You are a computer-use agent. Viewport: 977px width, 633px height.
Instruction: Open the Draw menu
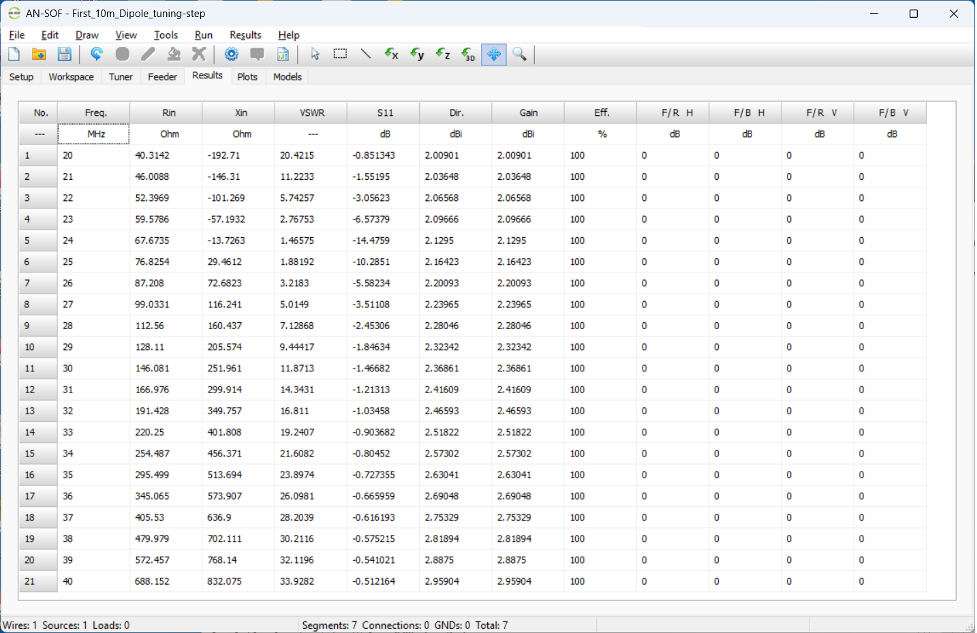(x=87, y=35)
